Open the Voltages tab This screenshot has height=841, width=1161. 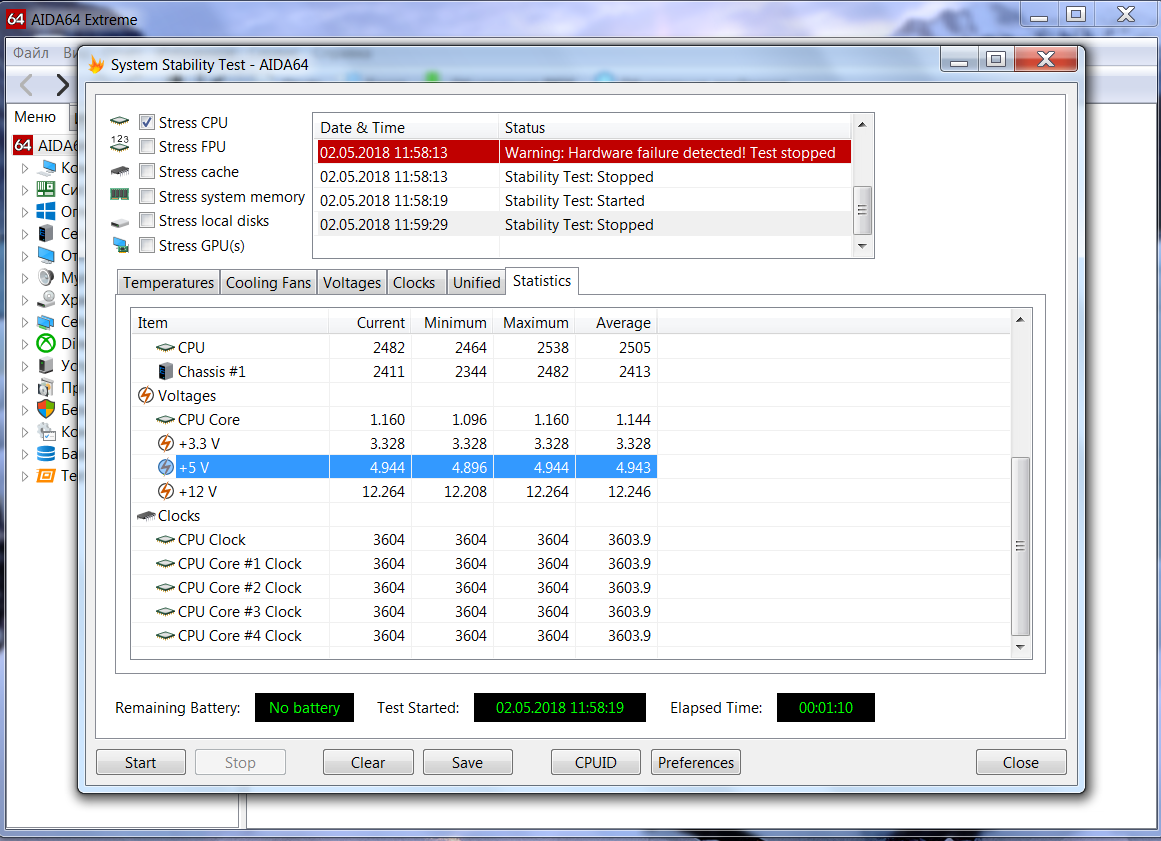[x=352, y=282]
